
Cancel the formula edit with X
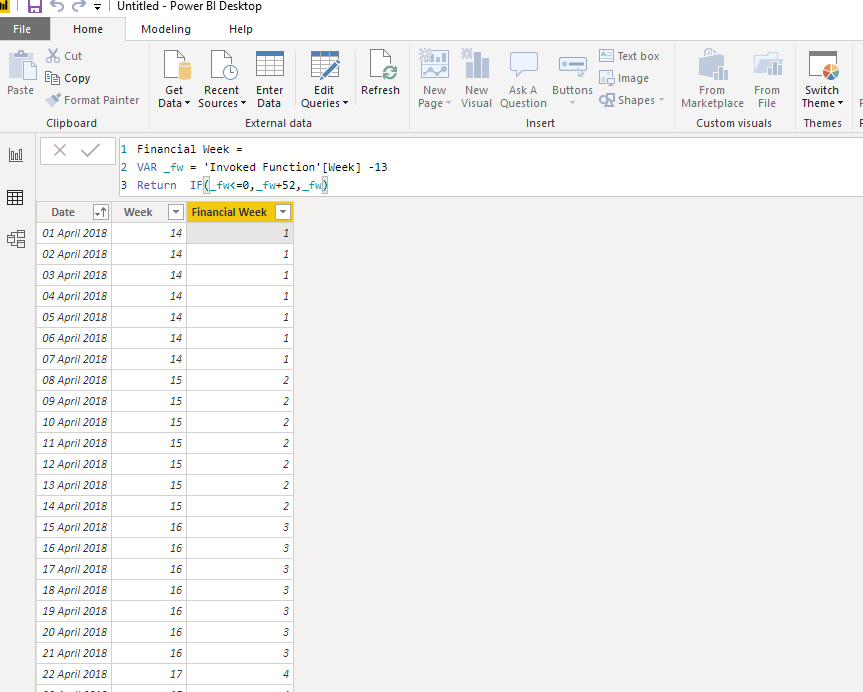click(x=59, y=150)
